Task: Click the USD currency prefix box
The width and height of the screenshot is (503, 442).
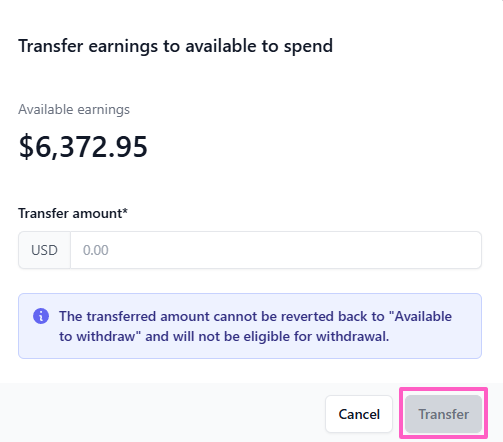Action: click(x=44, y=250)
